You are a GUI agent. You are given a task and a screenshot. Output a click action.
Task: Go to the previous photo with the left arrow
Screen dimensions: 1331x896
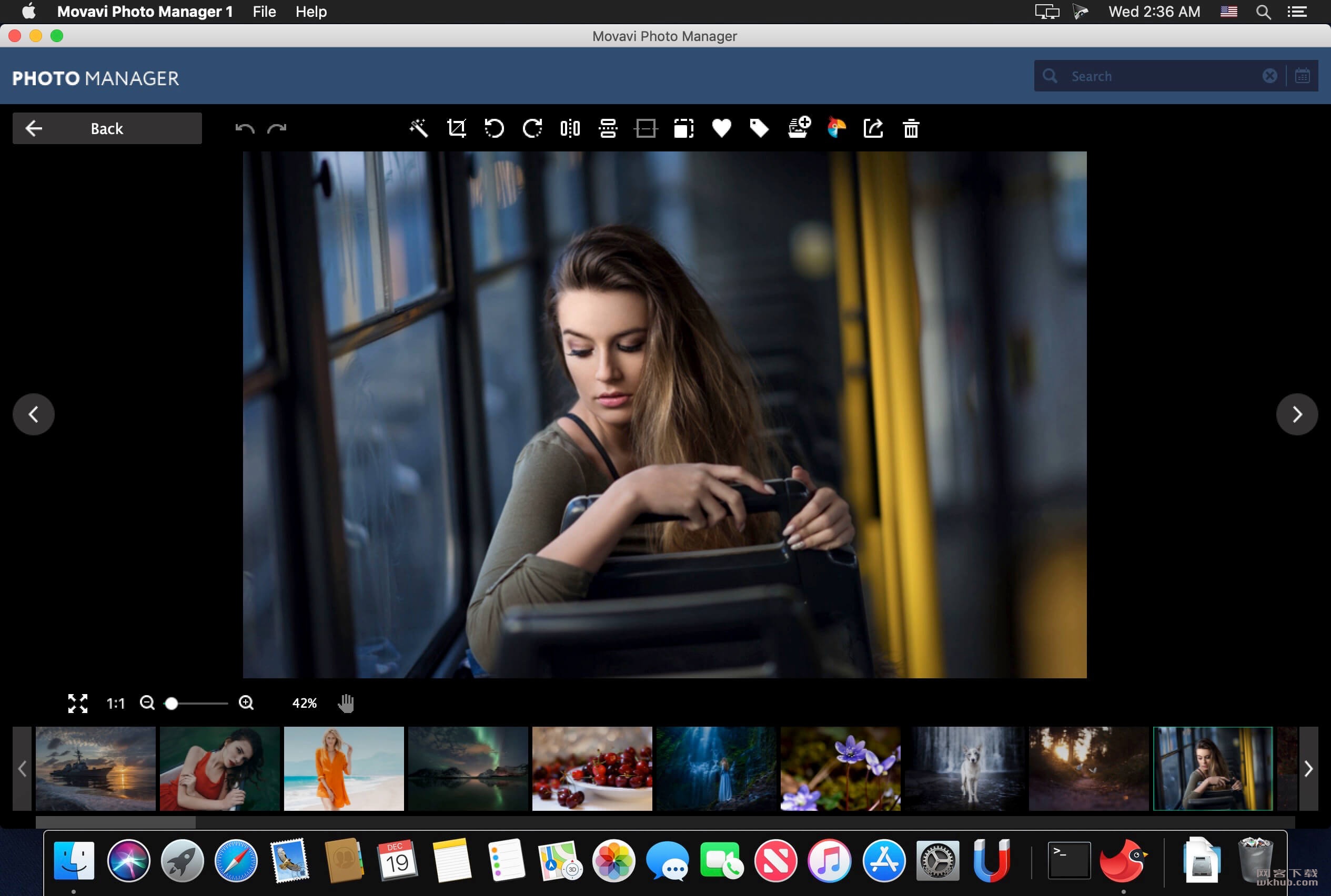pos(34,414)
